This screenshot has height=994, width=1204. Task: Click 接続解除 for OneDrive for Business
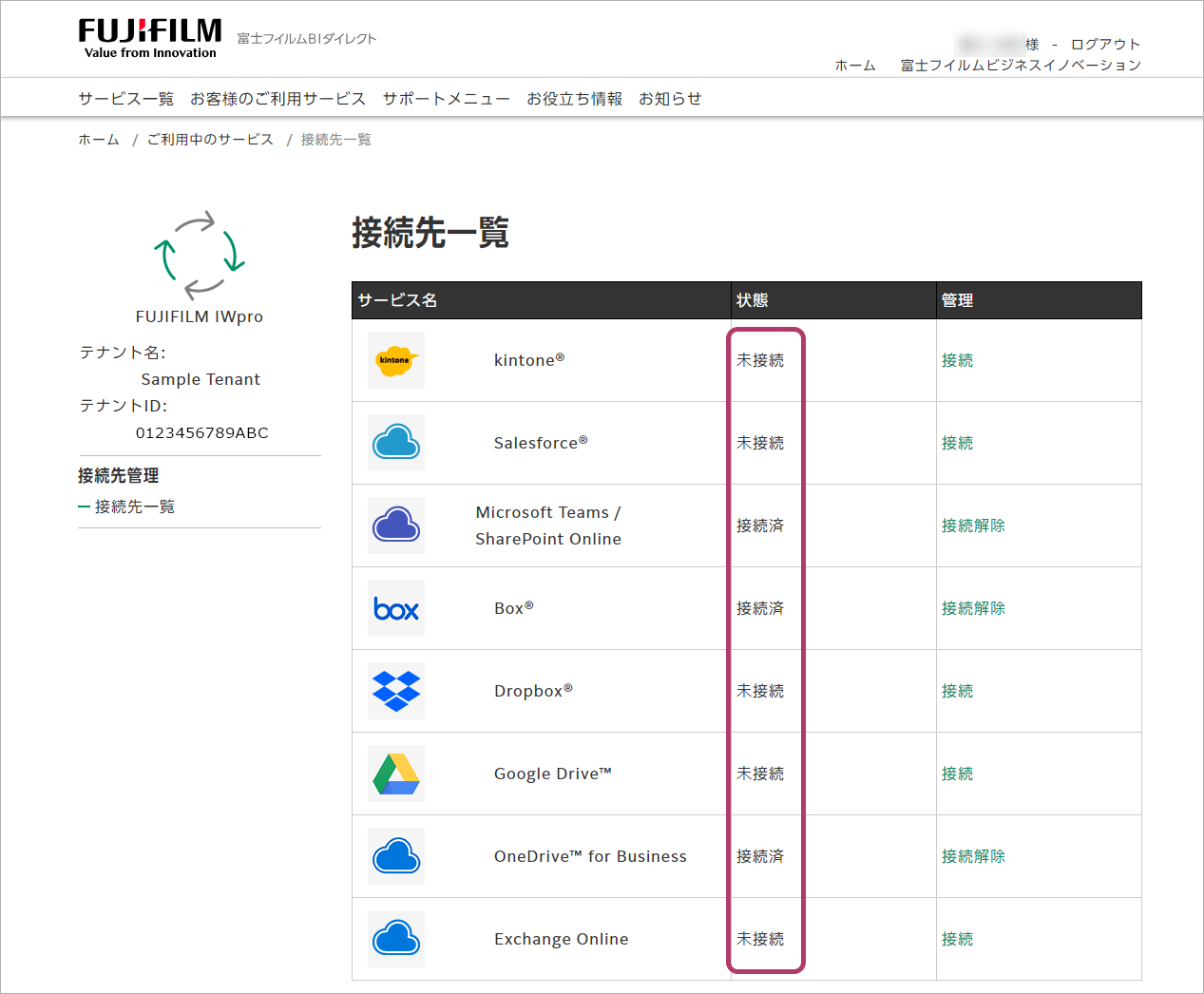973,856
